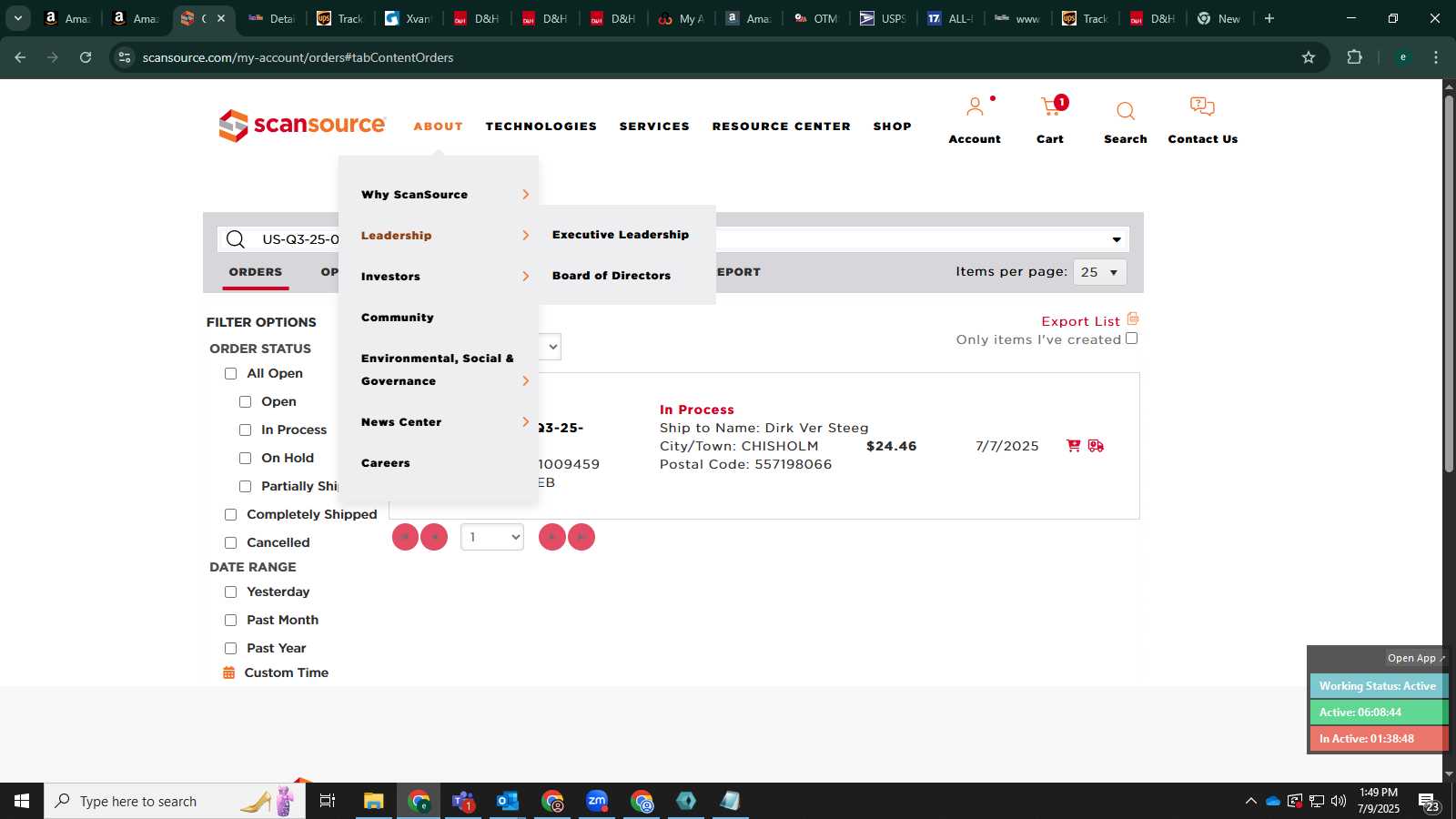This screenshot has width=1456, height=819.
Task: Open search field dropdown arrow
Action: pyautogui.click(x=1117, y=239)
